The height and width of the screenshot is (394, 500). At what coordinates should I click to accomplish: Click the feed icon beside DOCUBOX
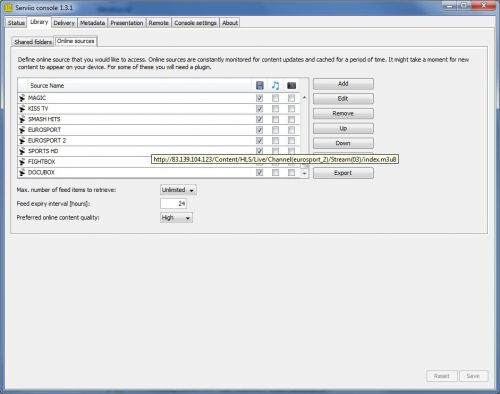[22, 173]
